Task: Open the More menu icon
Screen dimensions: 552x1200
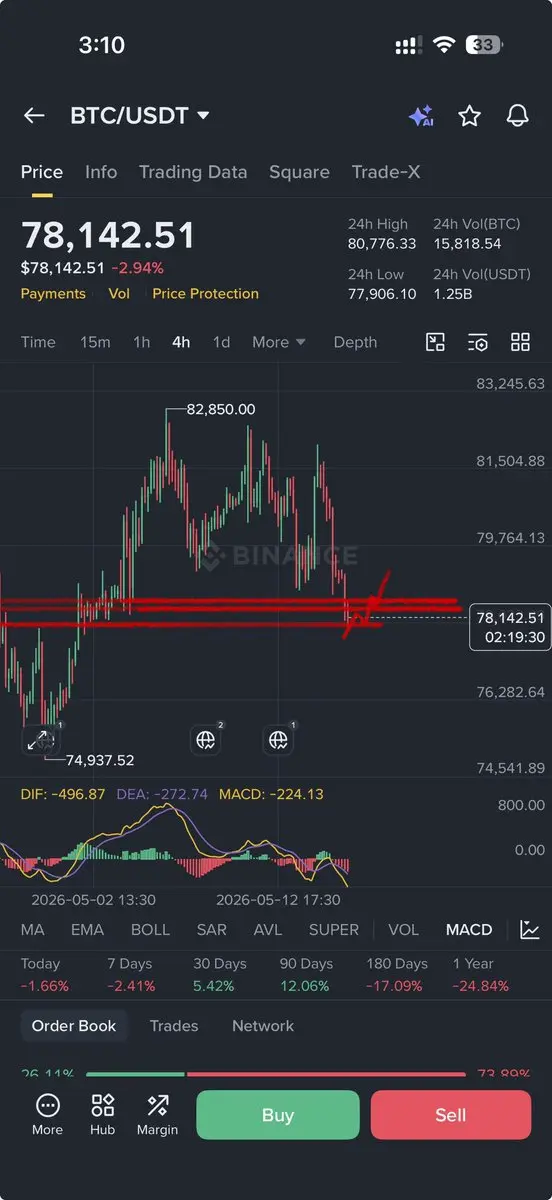Action: 47,1114
